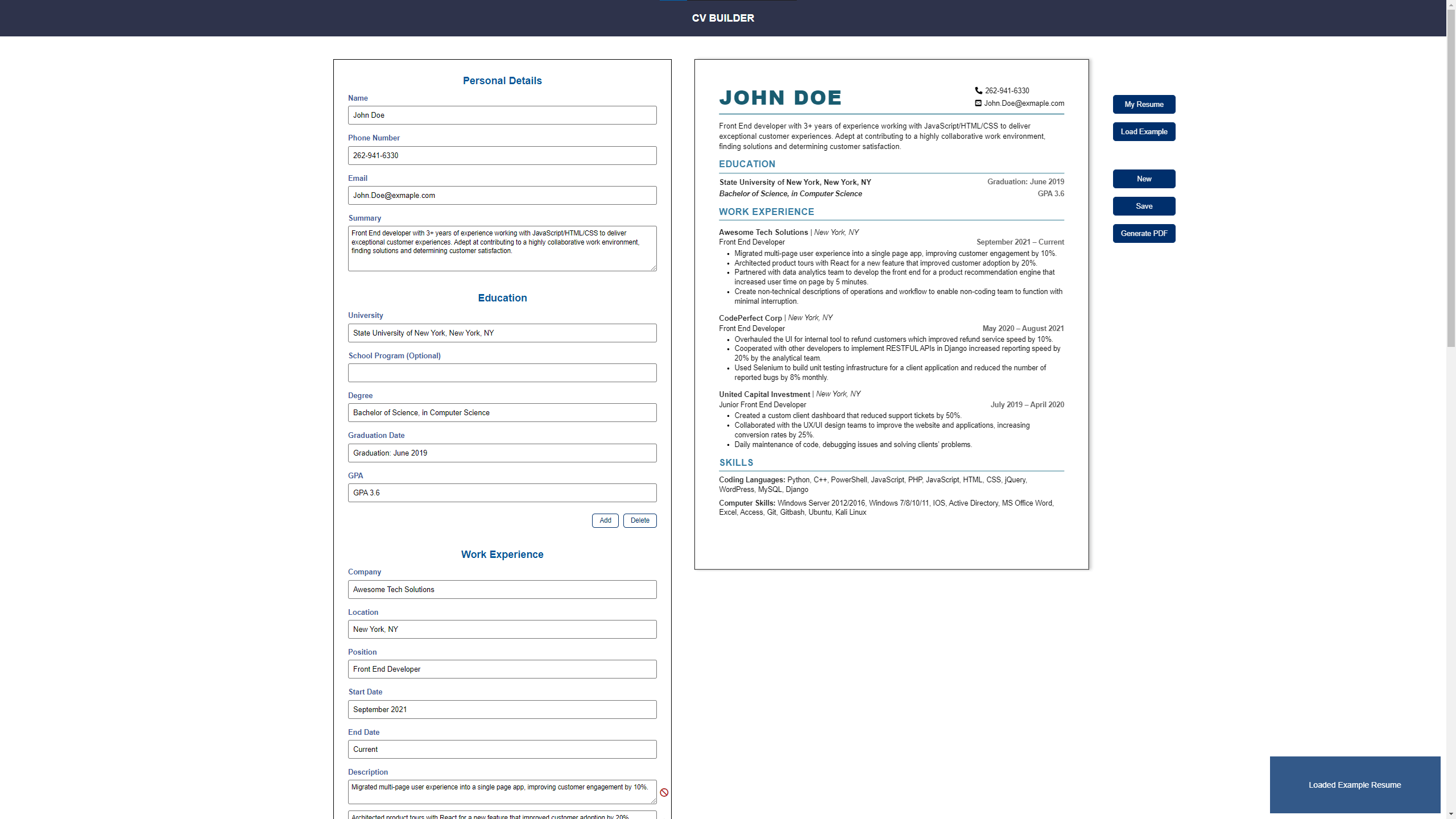
Task: Click the empty School Program field
Action: pos(502,373)
